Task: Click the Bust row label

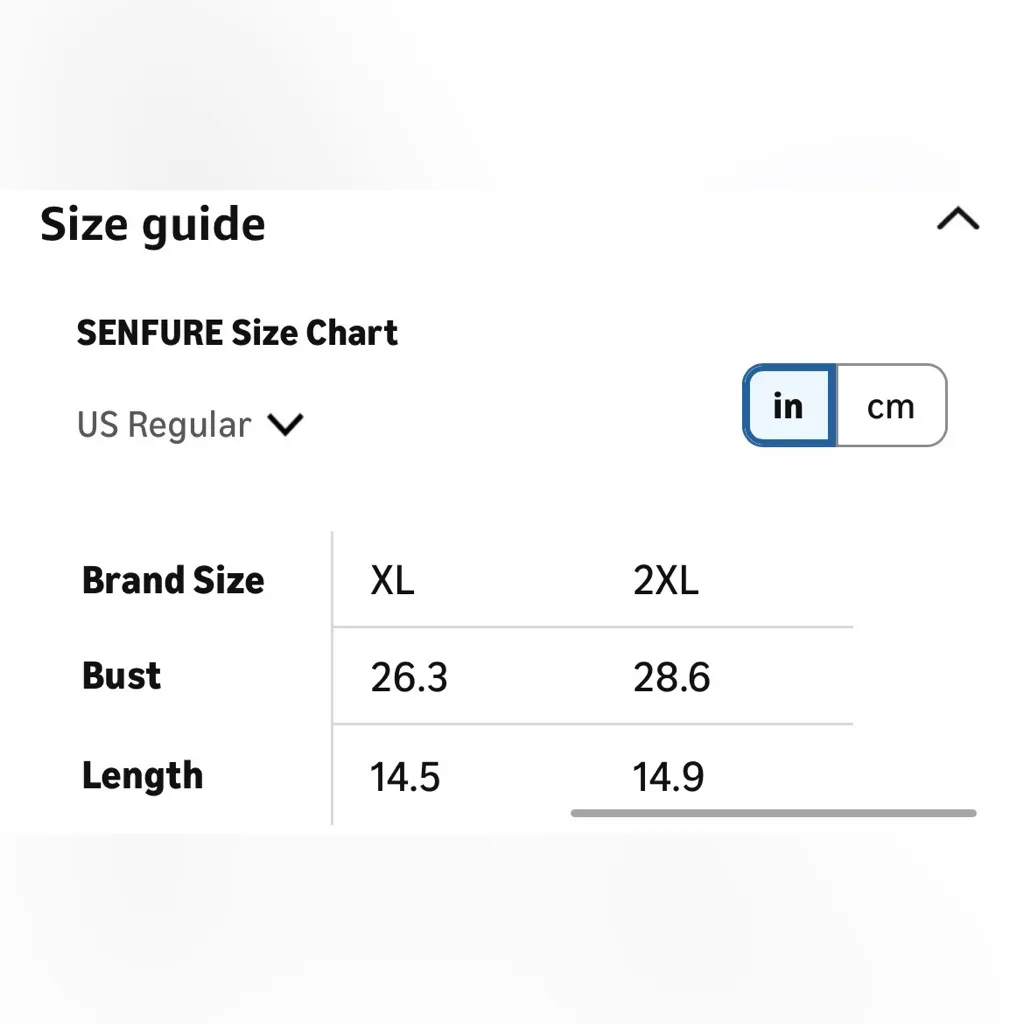Action: coord(121,676)
